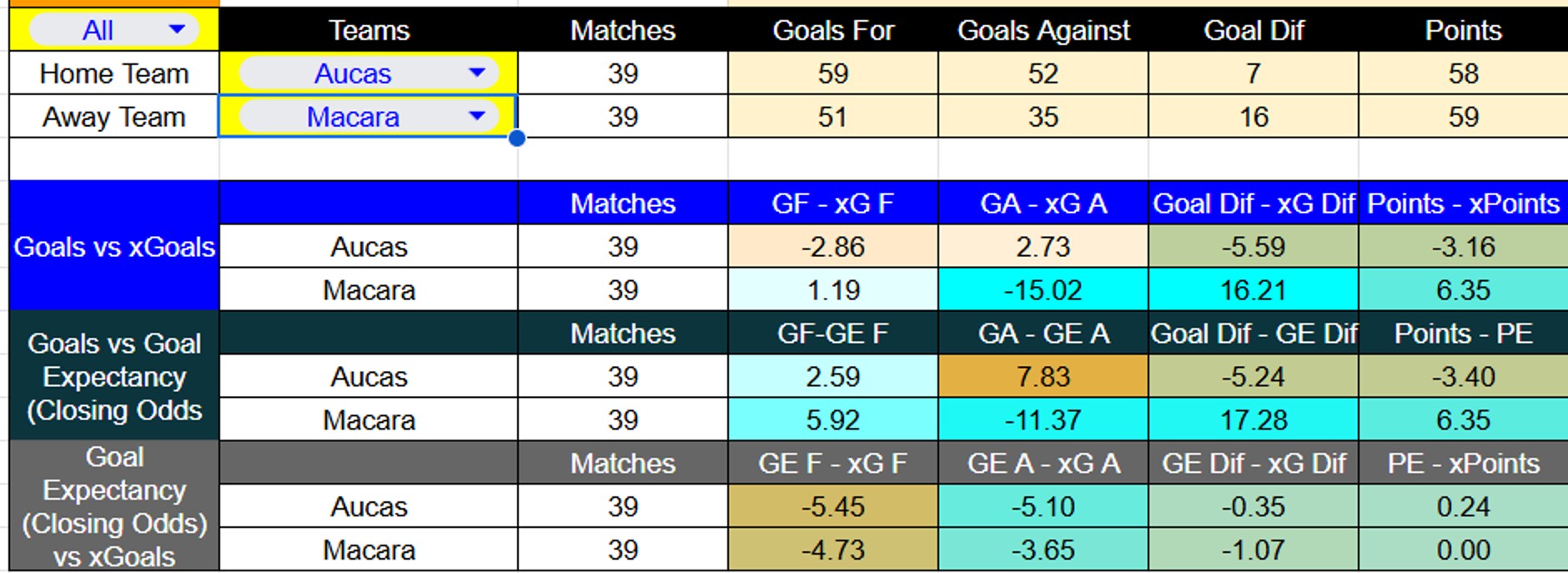Open the Macara away team dropdown
1568x573 pixels.
tap(476, 117)
